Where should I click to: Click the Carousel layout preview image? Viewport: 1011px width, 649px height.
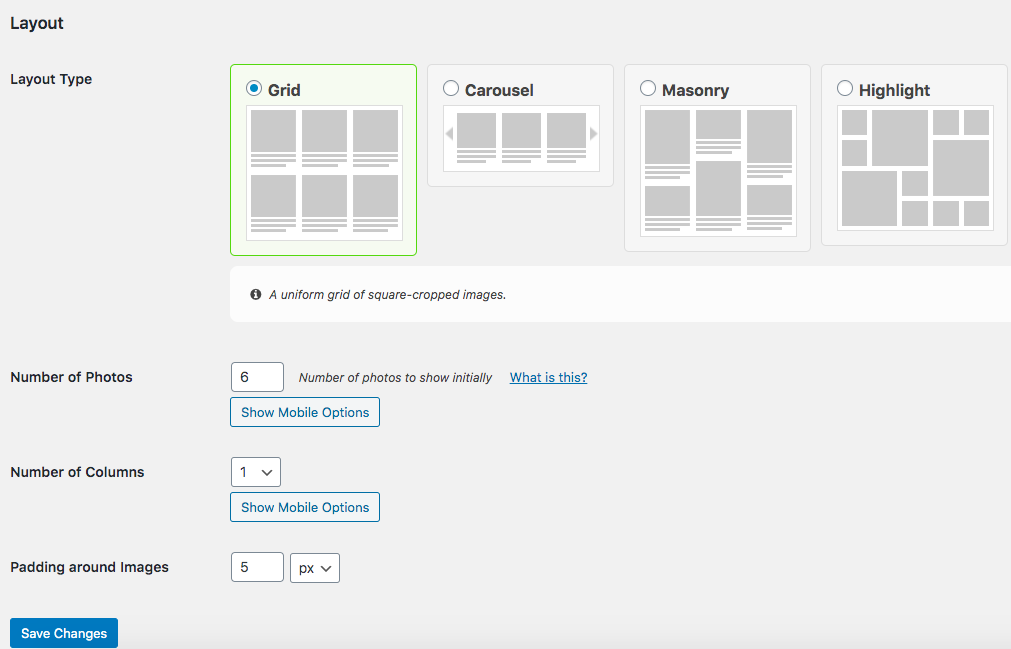click(x=521, y=137)
